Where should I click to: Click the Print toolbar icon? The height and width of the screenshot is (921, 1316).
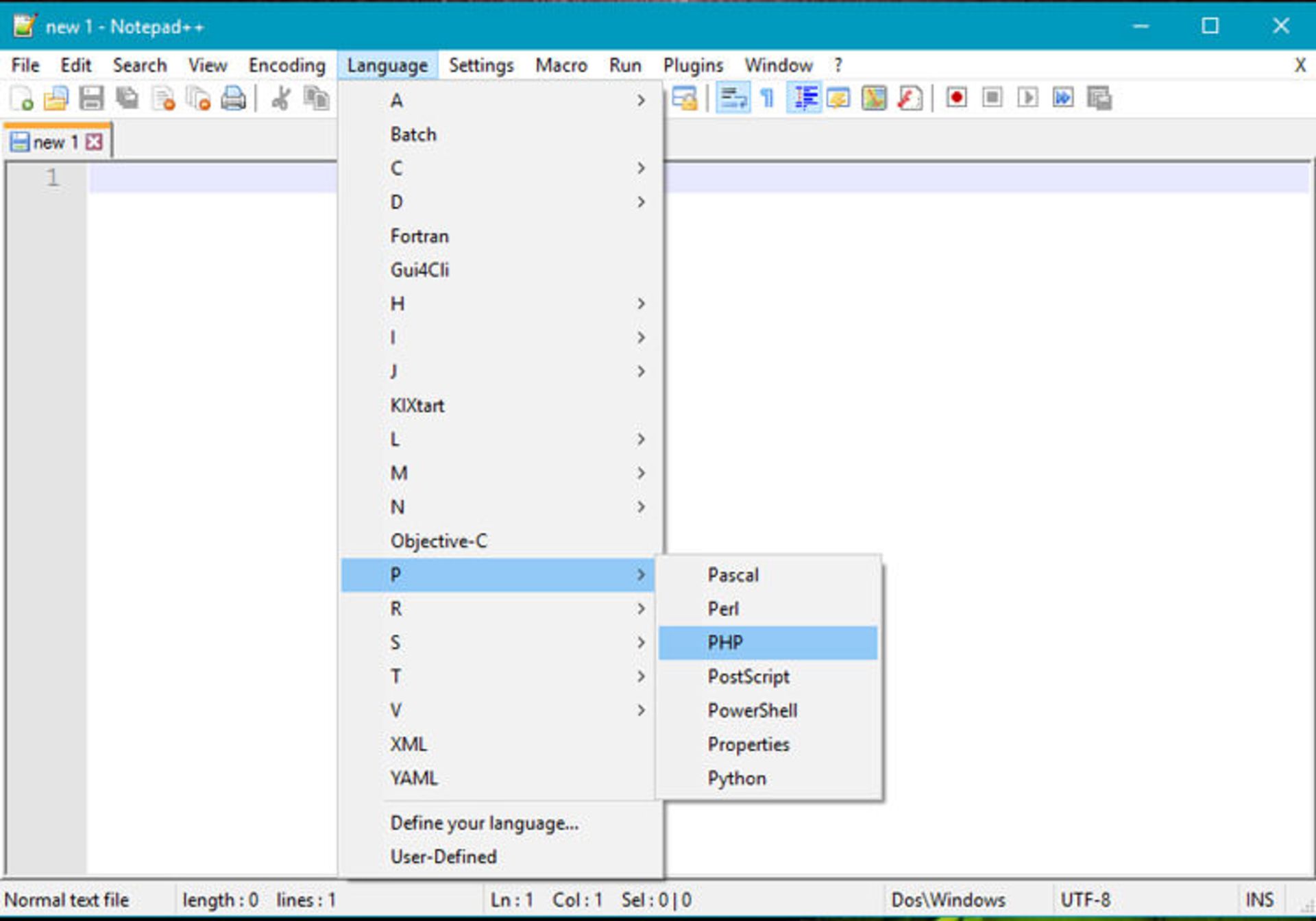[234, 99]
